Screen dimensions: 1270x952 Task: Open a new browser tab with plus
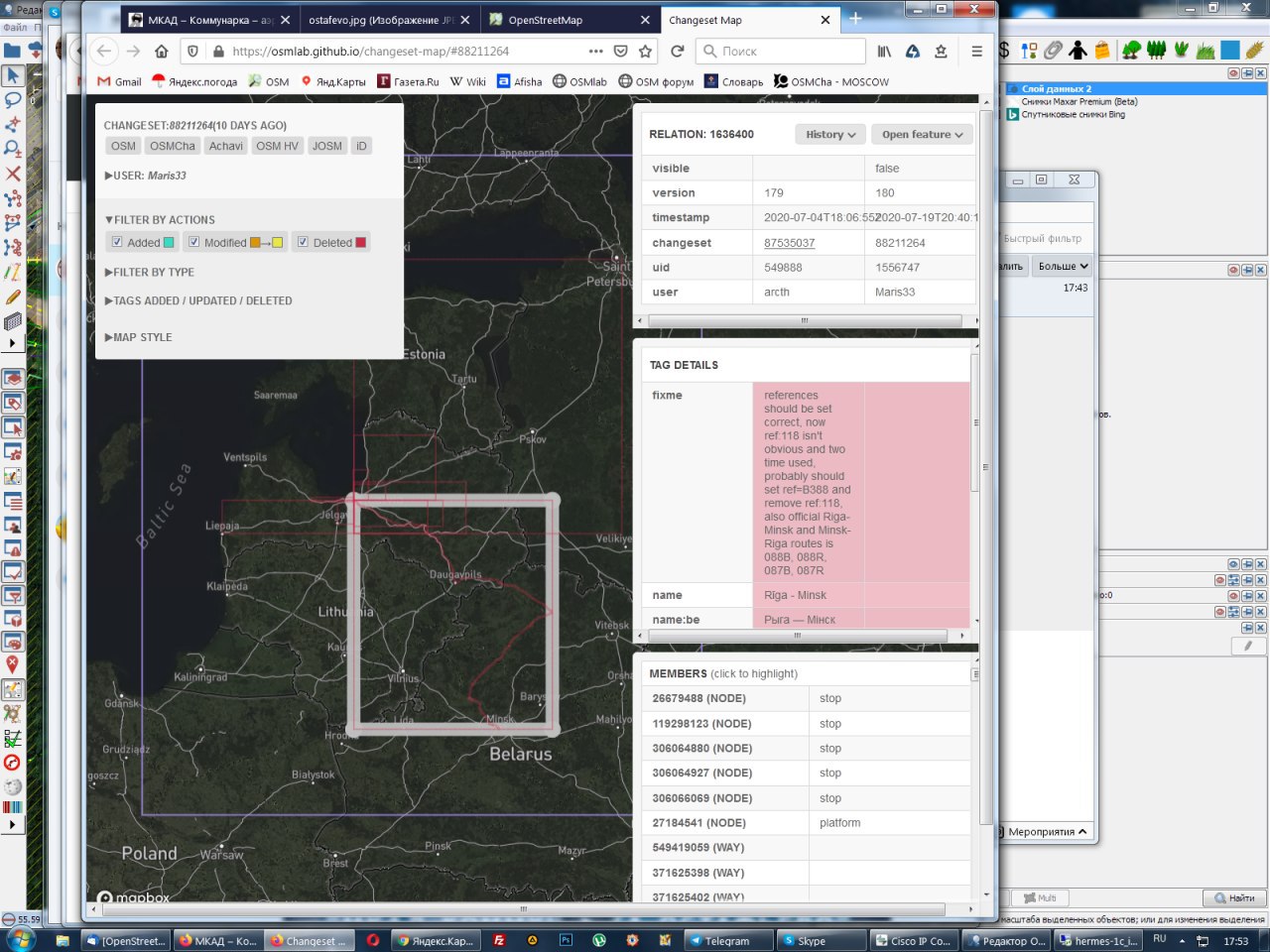pyautogui.click(x=855, y=19)
